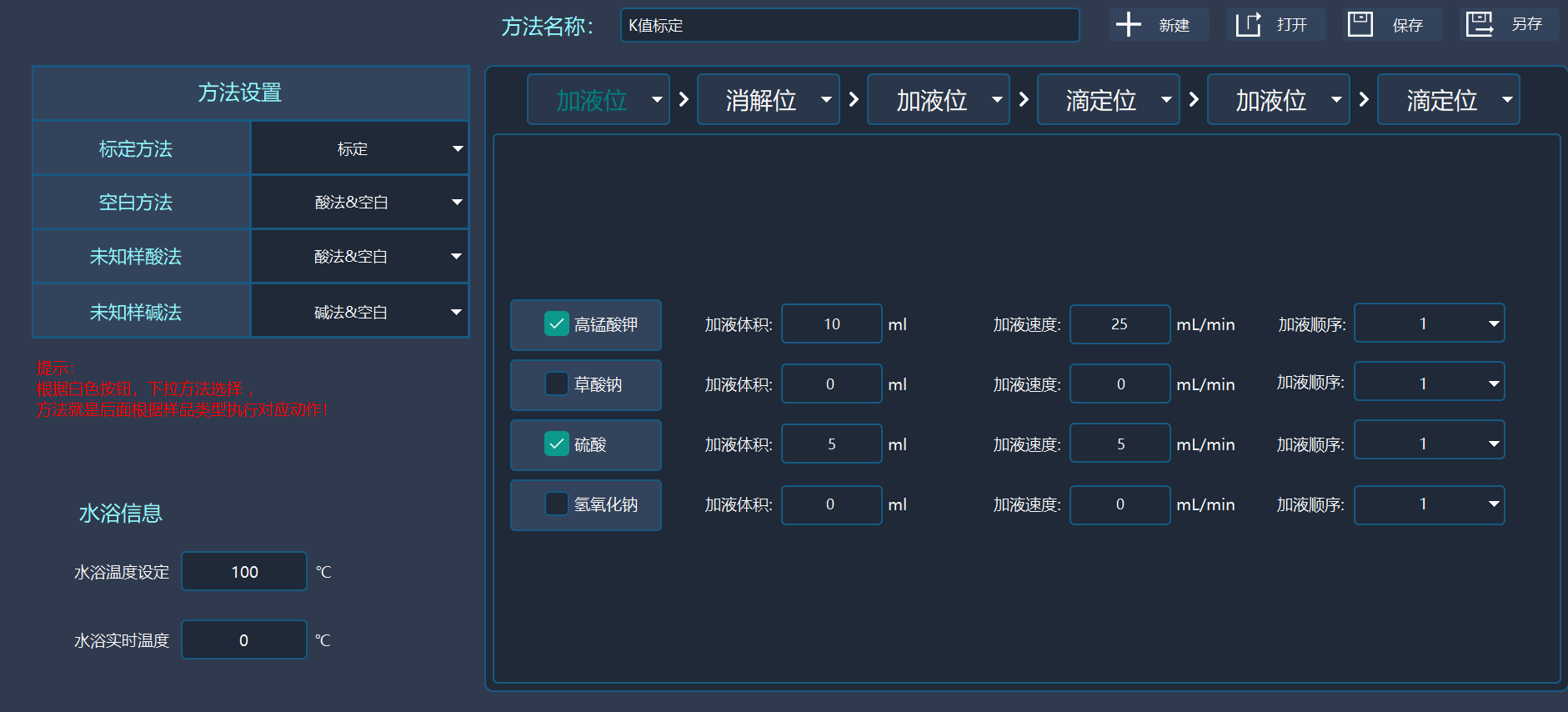Click the 水浴温度设定 input box

[244, 572]
